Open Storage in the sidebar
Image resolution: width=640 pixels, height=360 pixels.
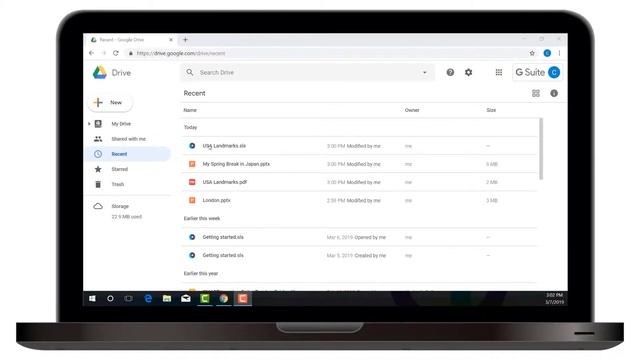click(x=120, y=206)
